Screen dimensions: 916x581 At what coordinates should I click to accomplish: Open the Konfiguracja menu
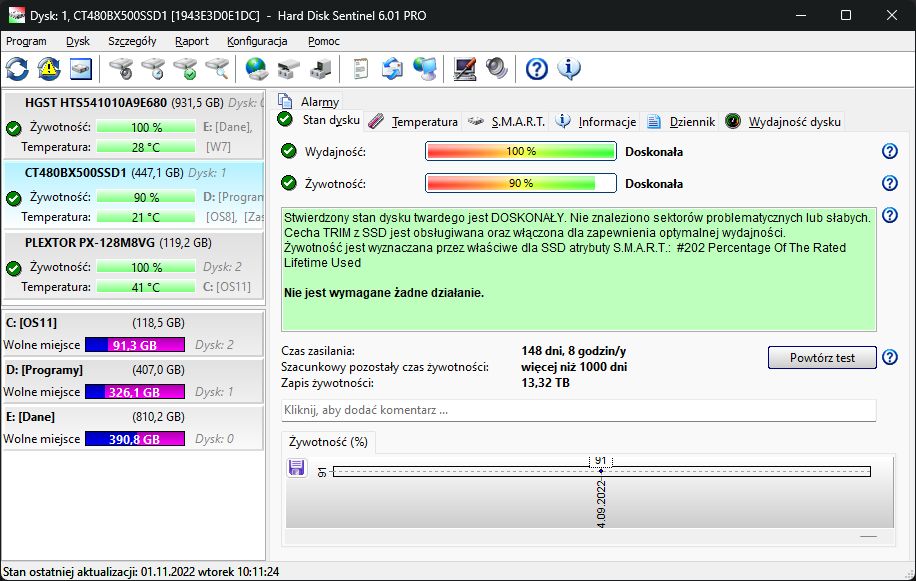pyautogui.click(x=257, y=41)
